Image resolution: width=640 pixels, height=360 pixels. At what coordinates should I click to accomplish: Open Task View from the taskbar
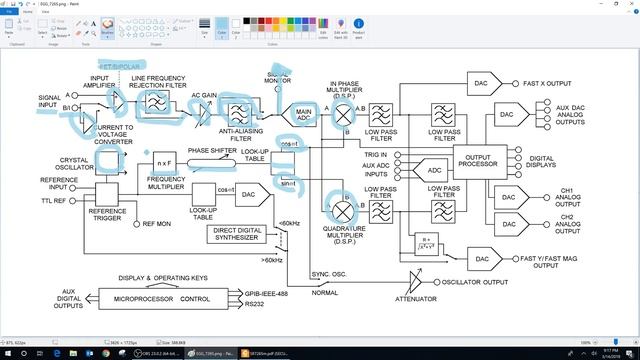point(40,353)
